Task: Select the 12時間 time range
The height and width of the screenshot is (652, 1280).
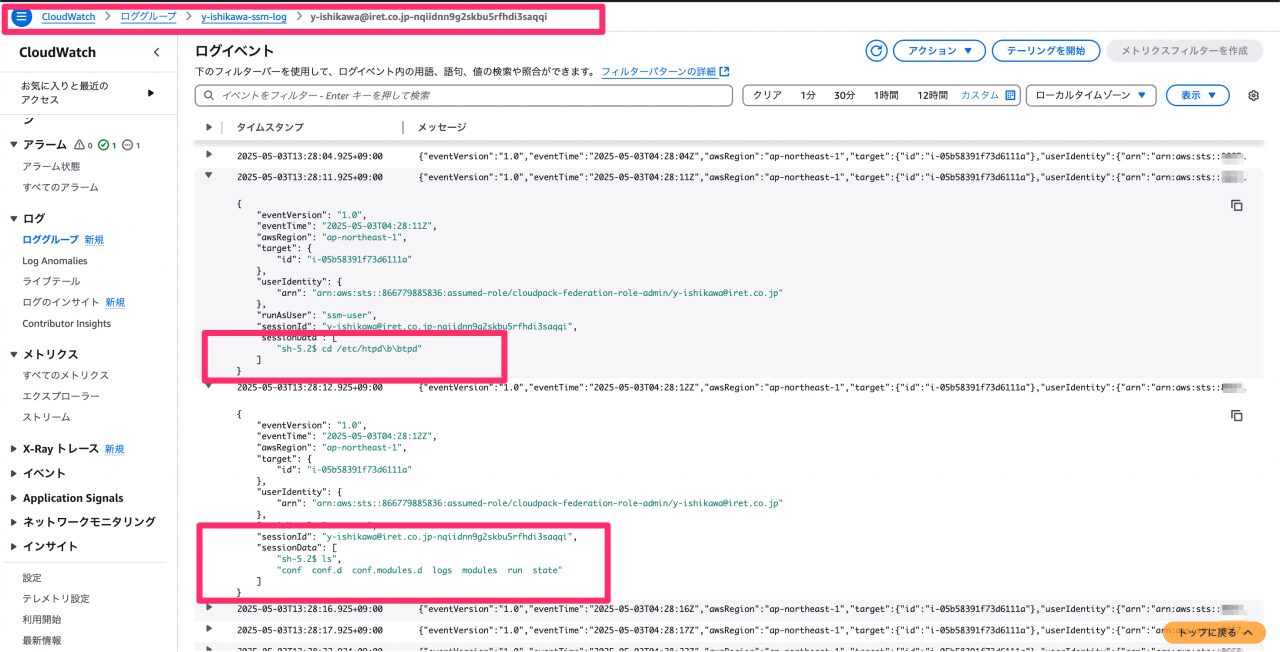Action: point(932,95)
